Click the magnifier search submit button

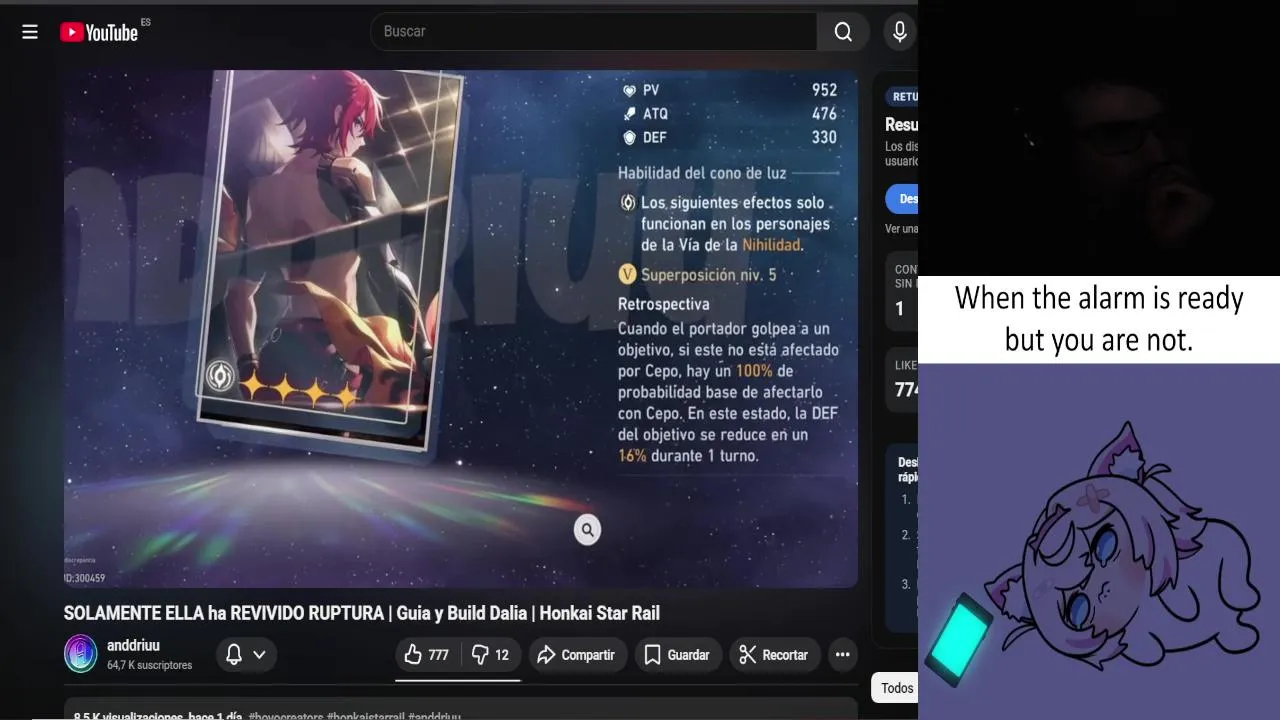point(843,32)
